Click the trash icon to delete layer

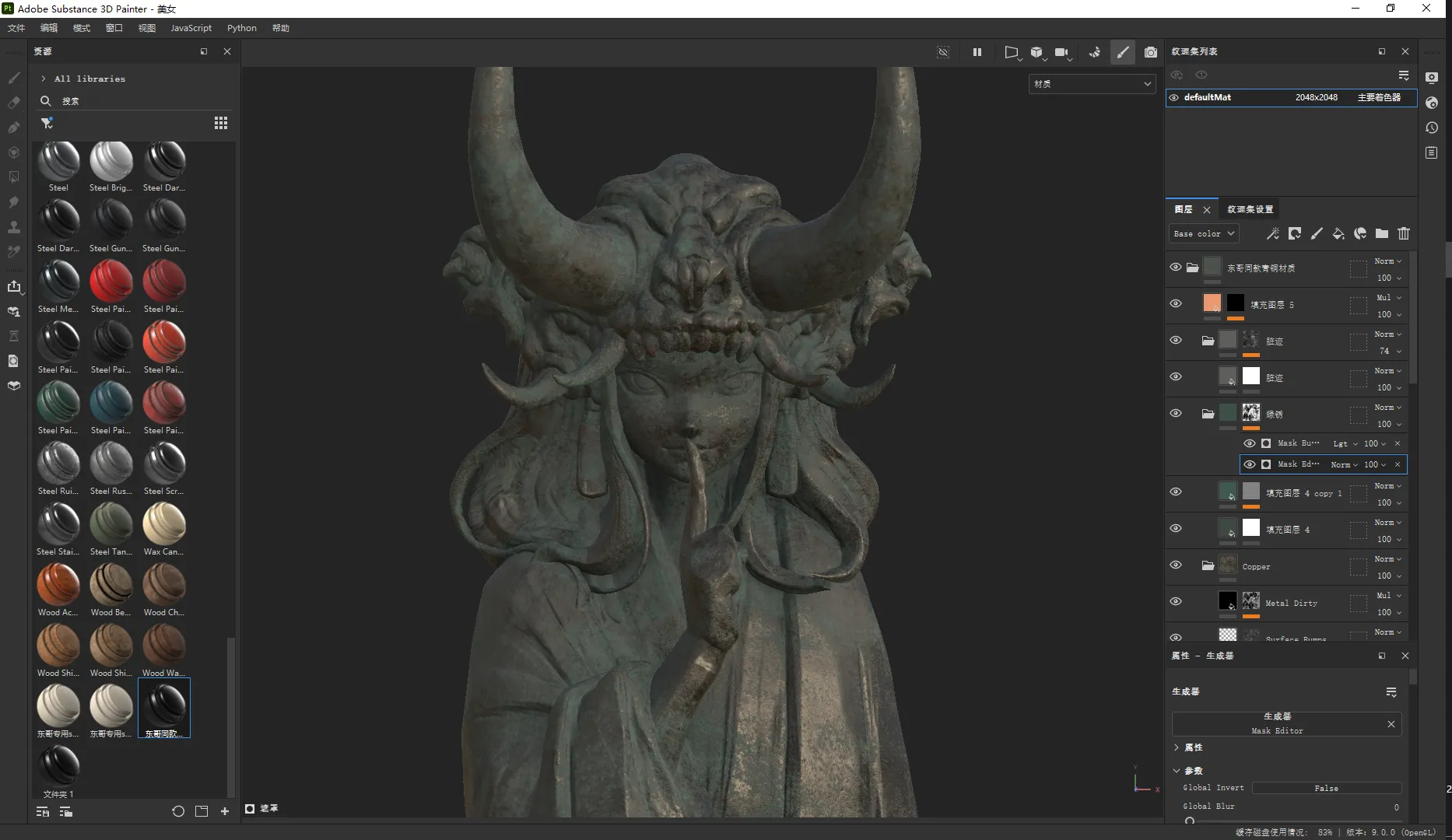1403,233
